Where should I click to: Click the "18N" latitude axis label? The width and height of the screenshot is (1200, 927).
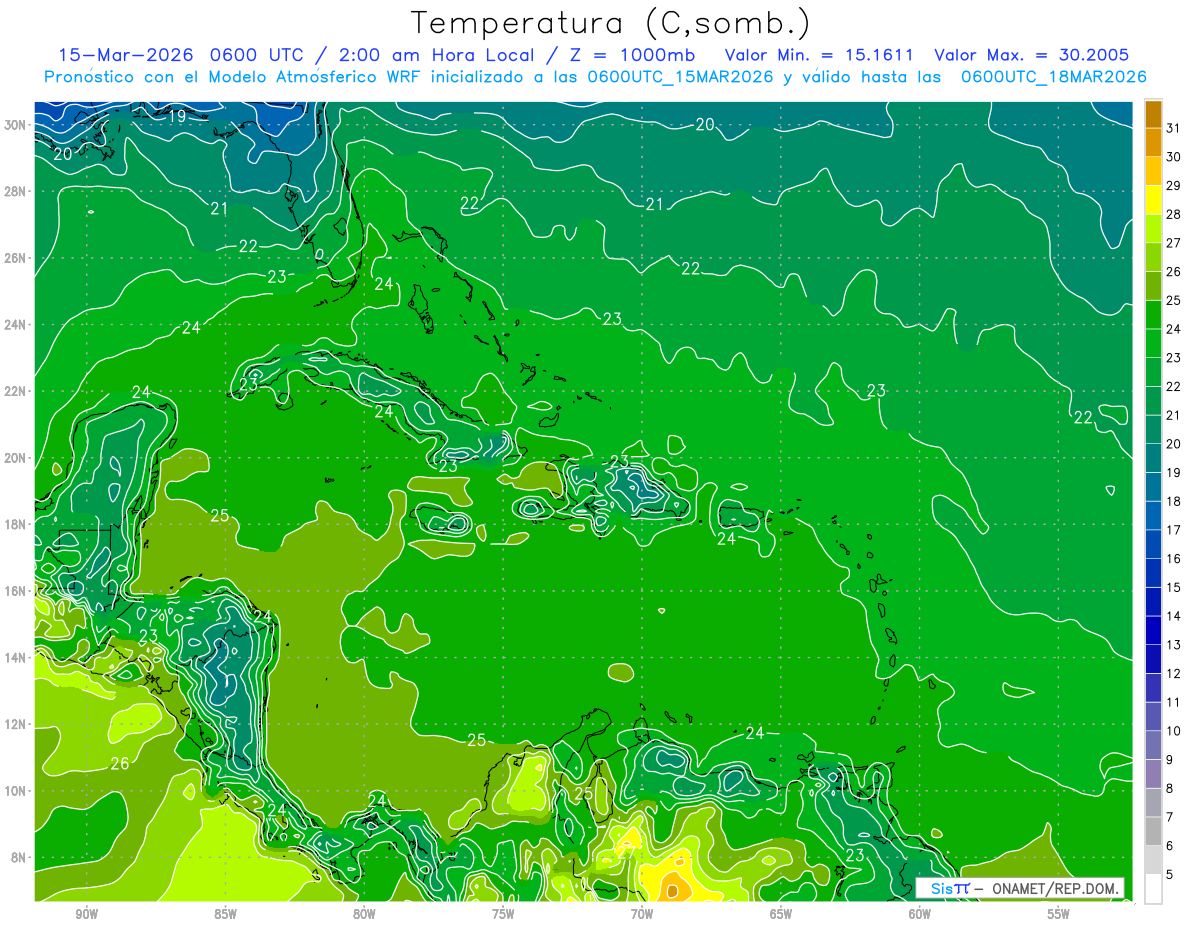(15, 524)
